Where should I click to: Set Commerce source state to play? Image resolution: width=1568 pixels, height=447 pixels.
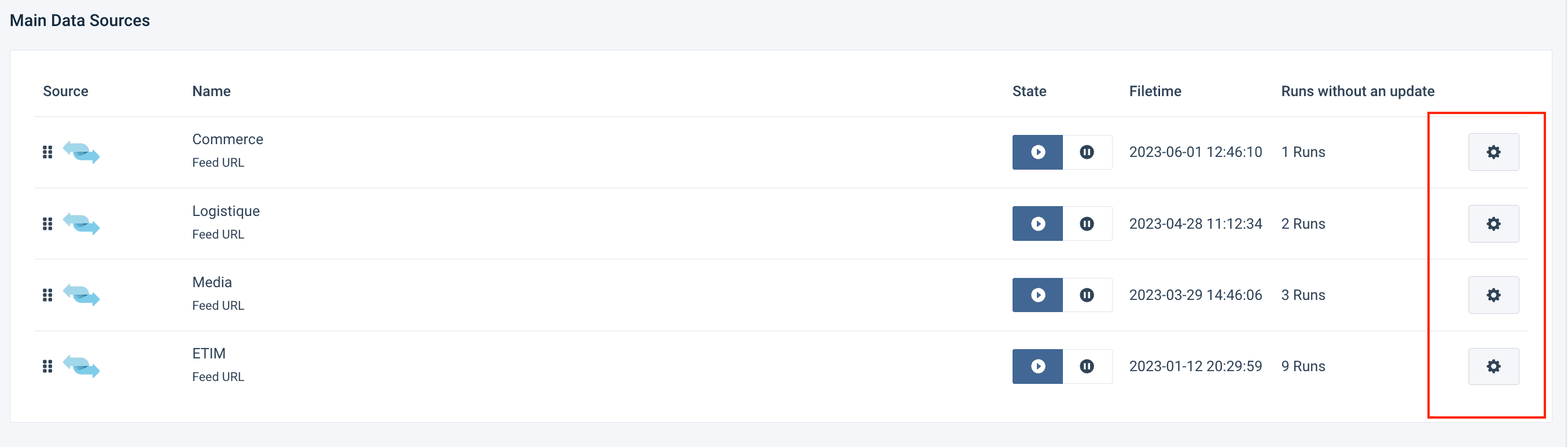(1038, 152)
